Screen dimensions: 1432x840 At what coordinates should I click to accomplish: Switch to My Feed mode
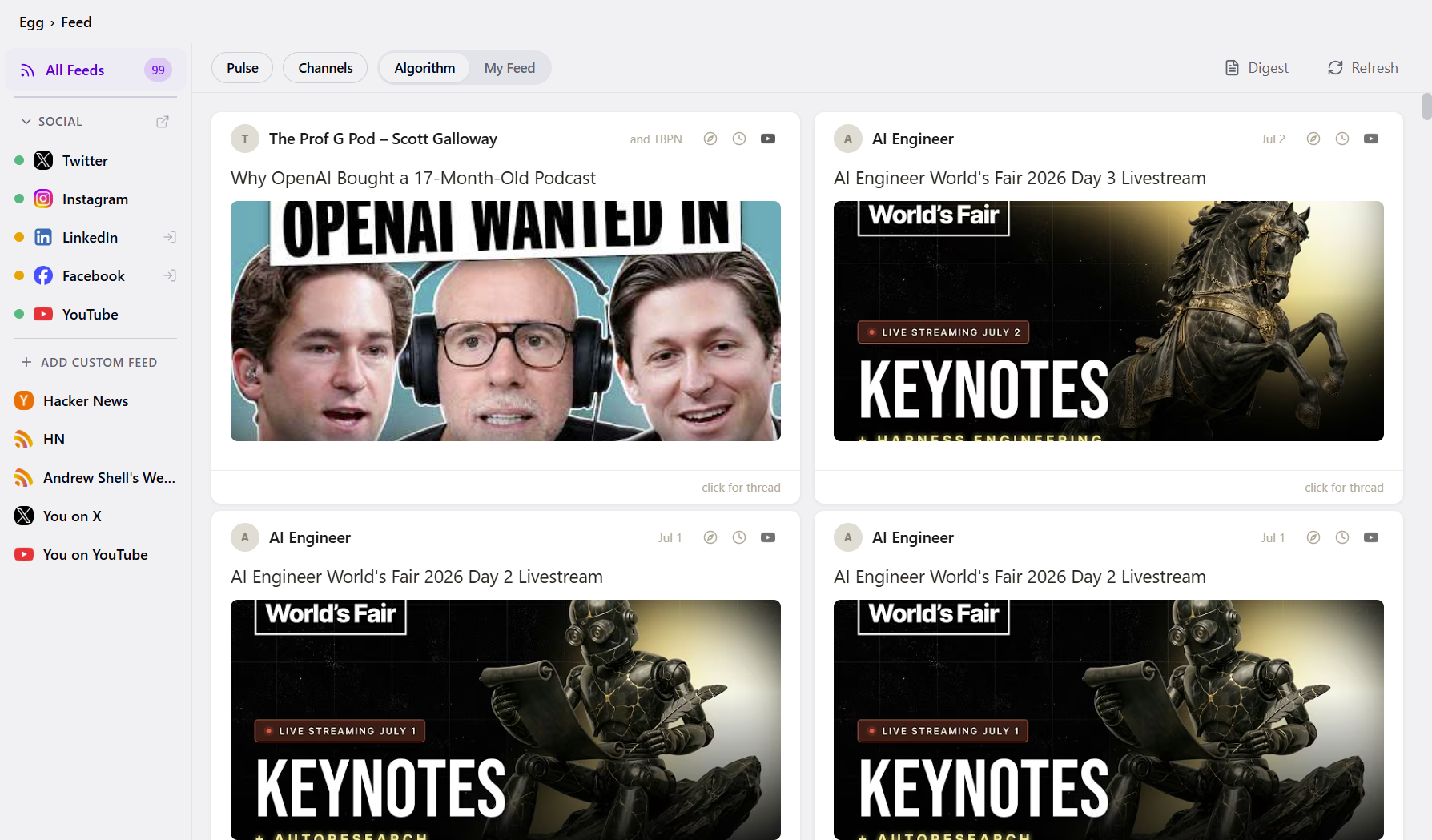point(509,68)
